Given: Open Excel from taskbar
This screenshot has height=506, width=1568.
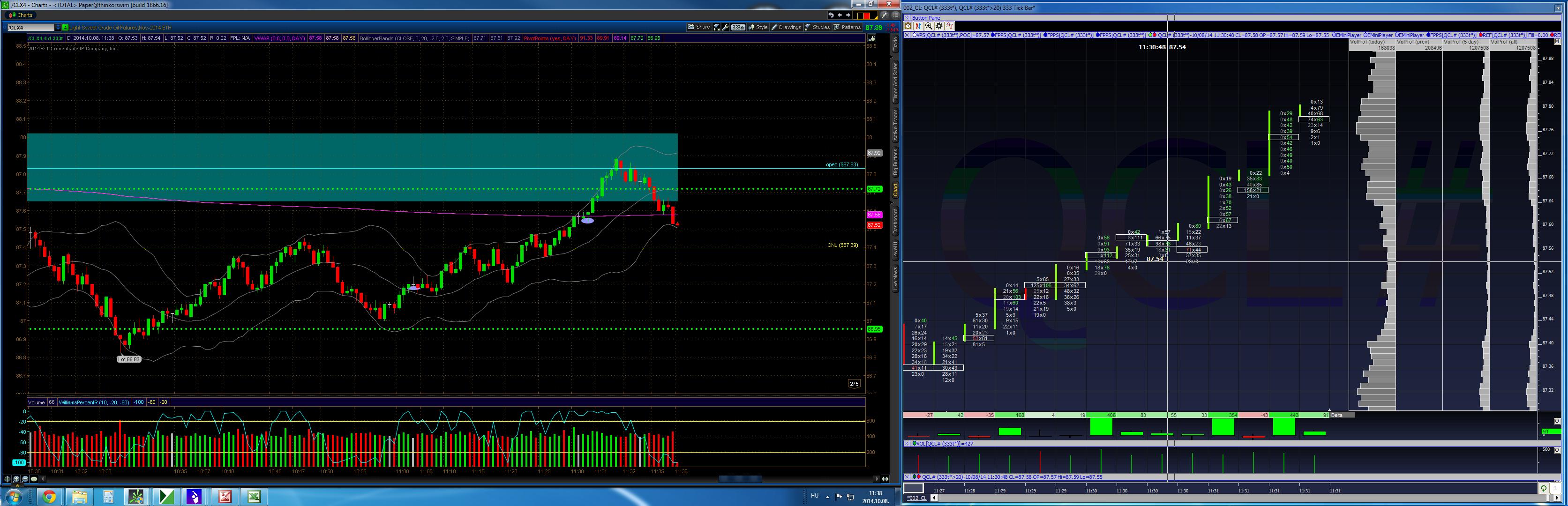Looking at the screenshot, I should (x=254, y=497).
